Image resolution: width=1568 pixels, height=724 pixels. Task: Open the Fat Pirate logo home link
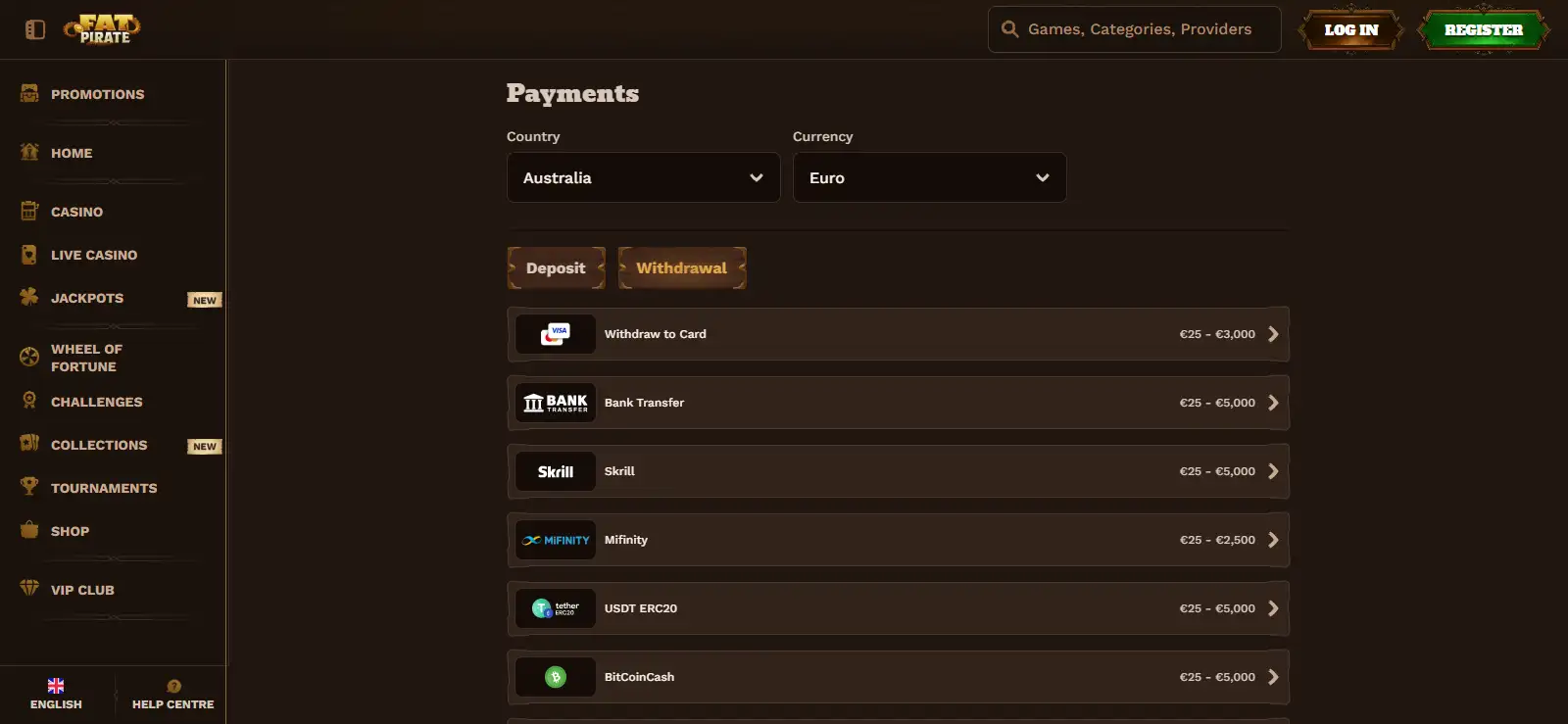pos(103,29)
